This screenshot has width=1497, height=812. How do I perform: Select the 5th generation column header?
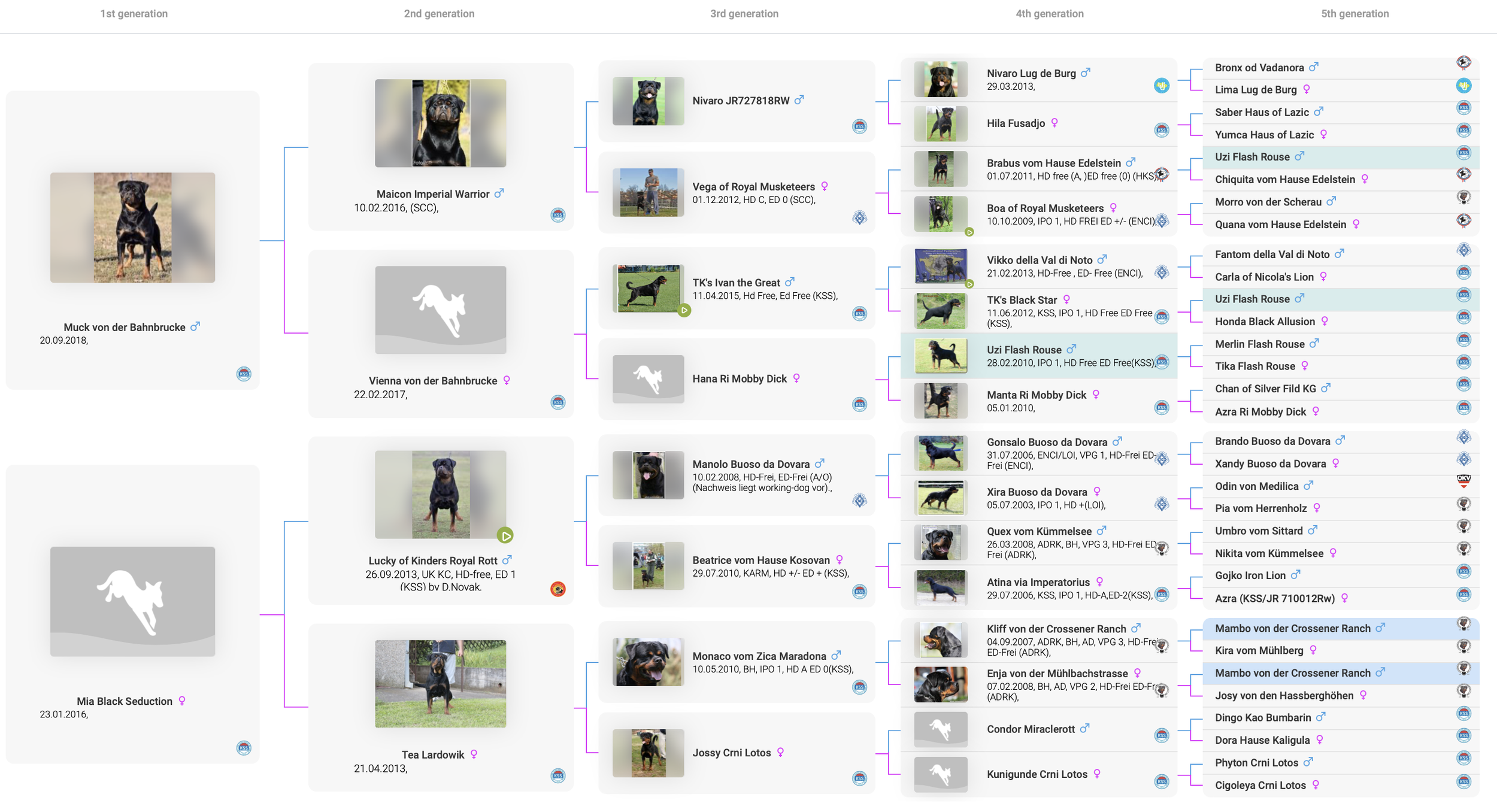(1354, 14)
